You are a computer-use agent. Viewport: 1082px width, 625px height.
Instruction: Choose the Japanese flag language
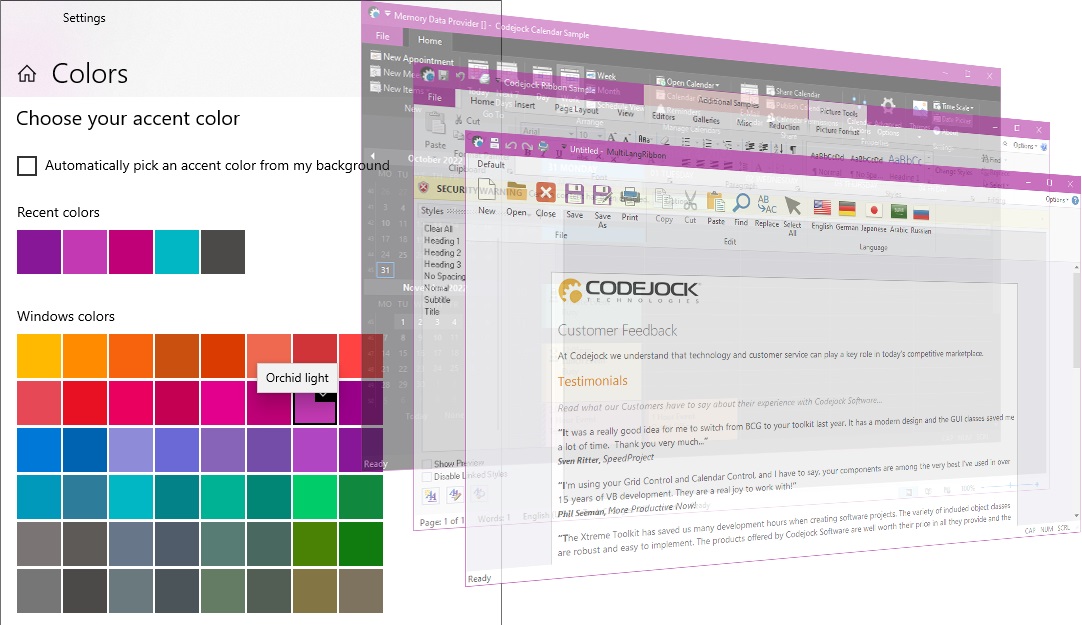874,210
